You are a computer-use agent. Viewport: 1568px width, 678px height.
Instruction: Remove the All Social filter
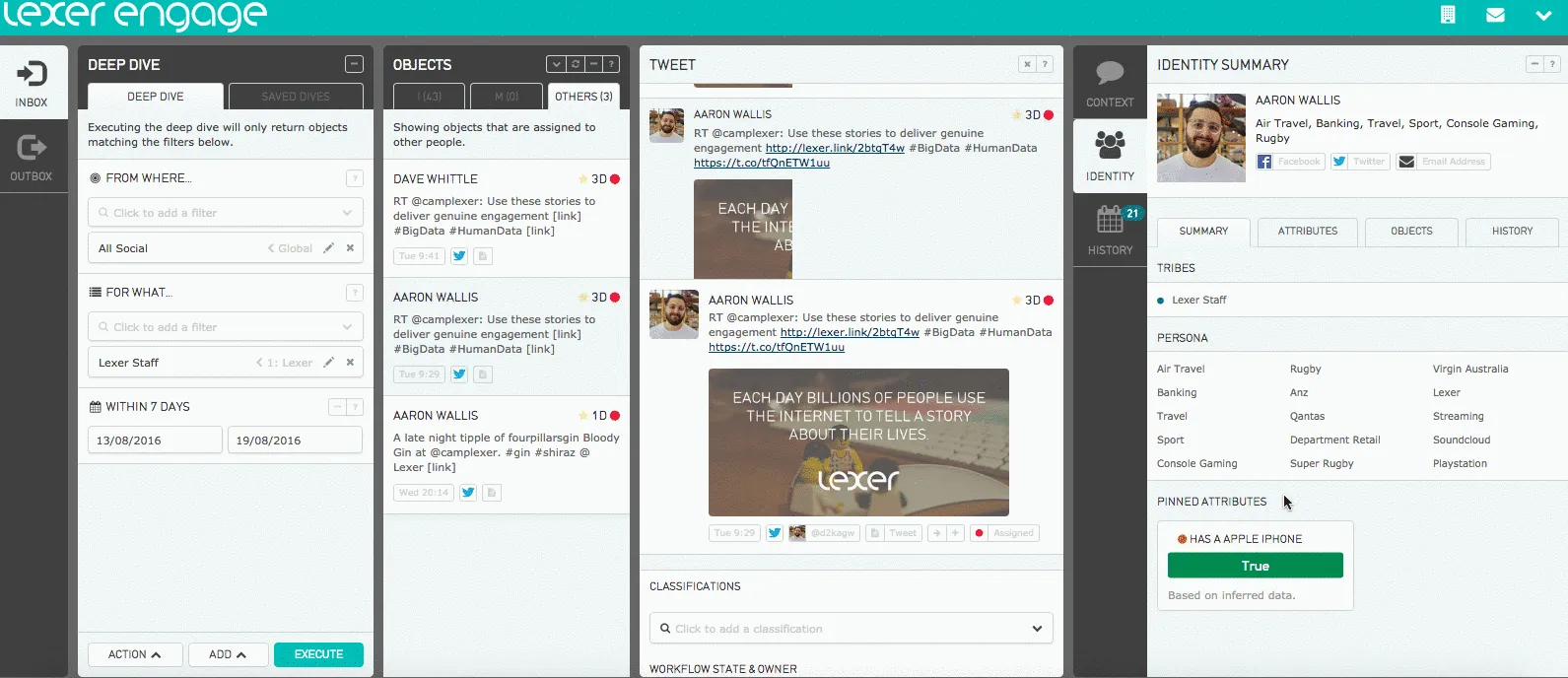click(350, 248)
